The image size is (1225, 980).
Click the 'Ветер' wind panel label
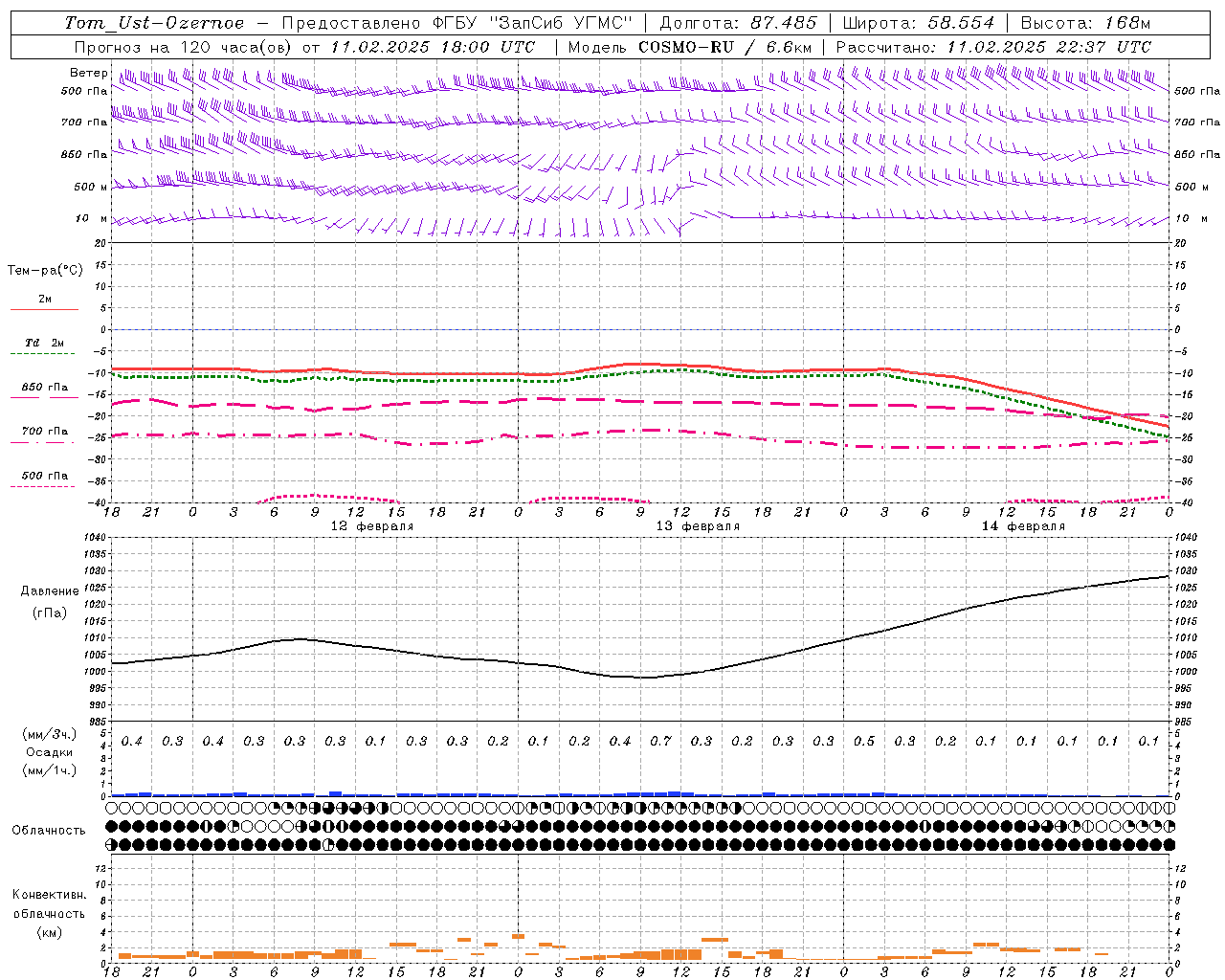pyautogui.click(x=89, y=73)
